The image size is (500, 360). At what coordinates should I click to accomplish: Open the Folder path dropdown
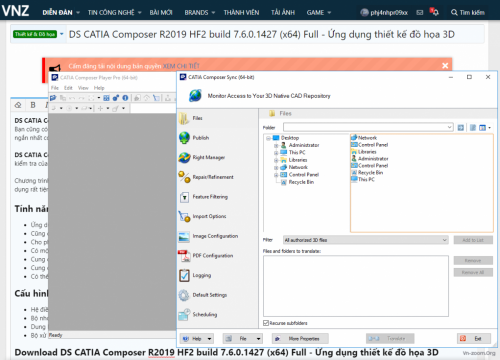(x=449, y=127)
